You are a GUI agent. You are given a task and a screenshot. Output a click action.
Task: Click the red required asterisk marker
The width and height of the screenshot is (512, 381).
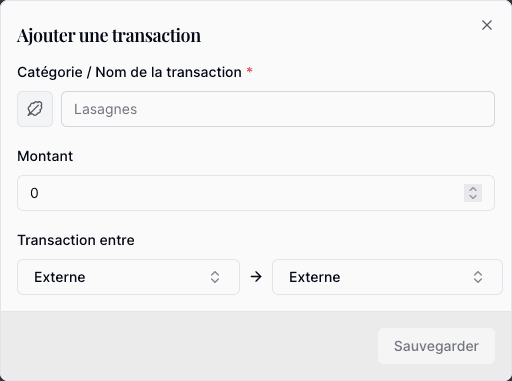[249, 71]
